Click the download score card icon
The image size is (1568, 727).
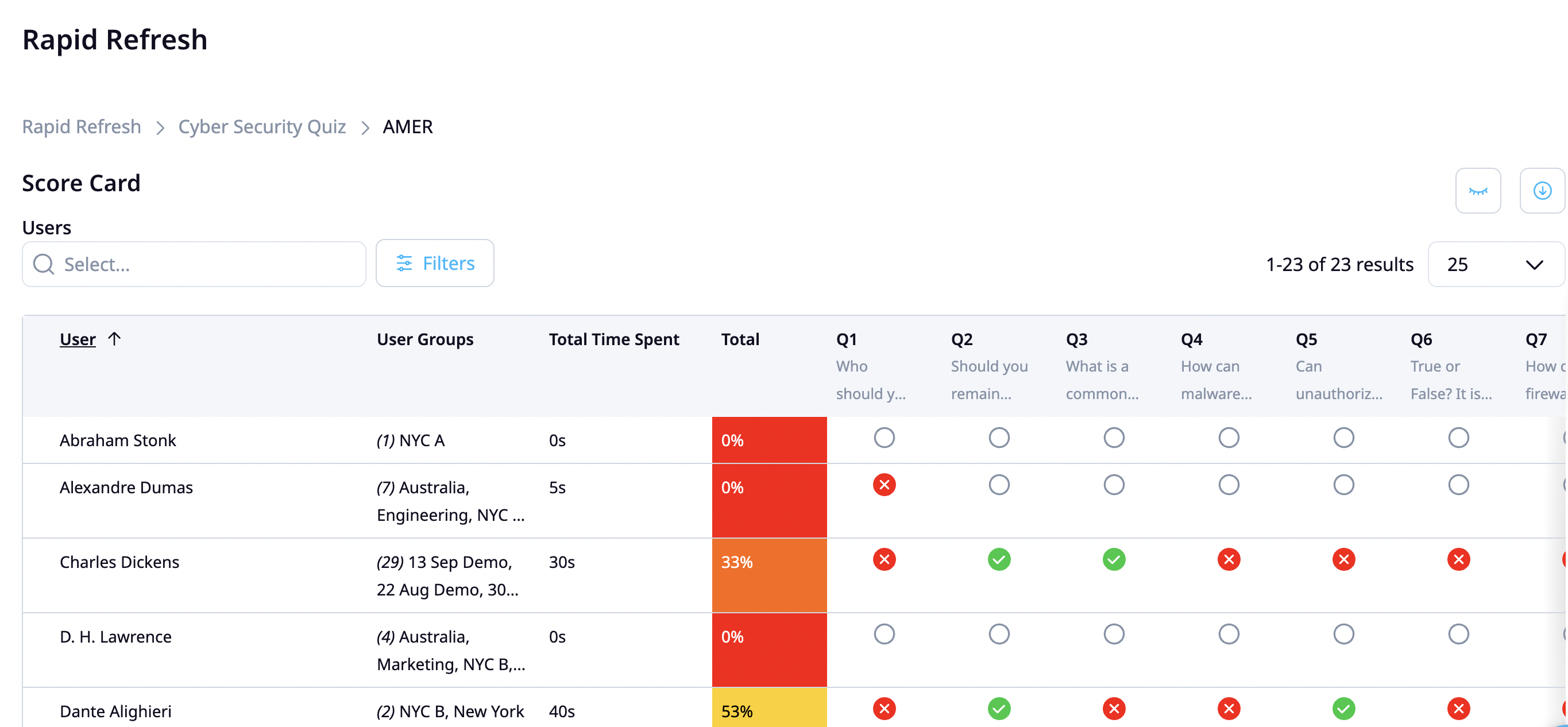click(1542, 191)
